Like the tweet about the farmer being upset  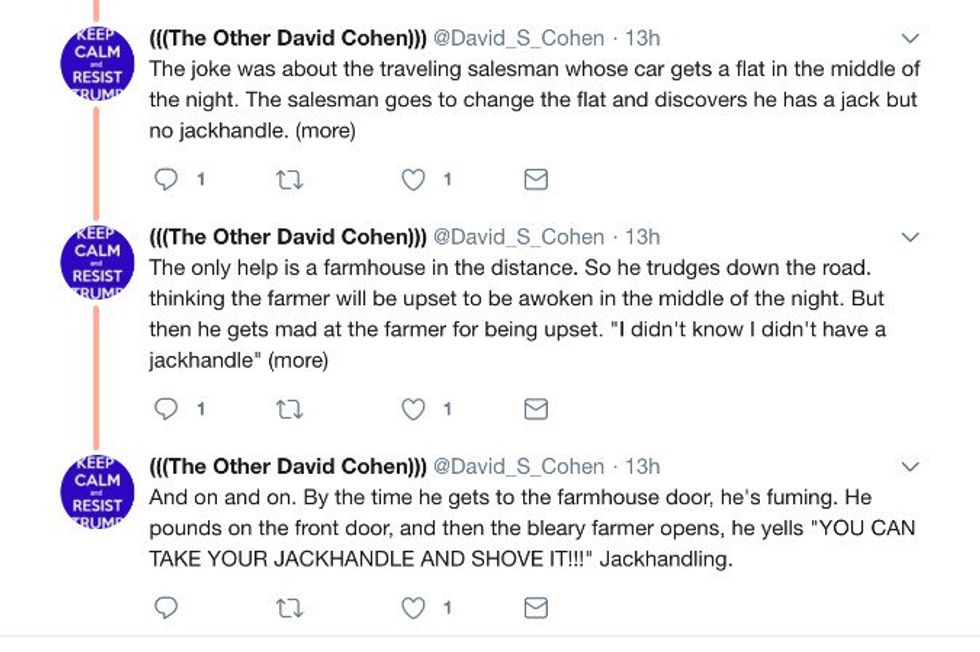click(x=412, y=409)
